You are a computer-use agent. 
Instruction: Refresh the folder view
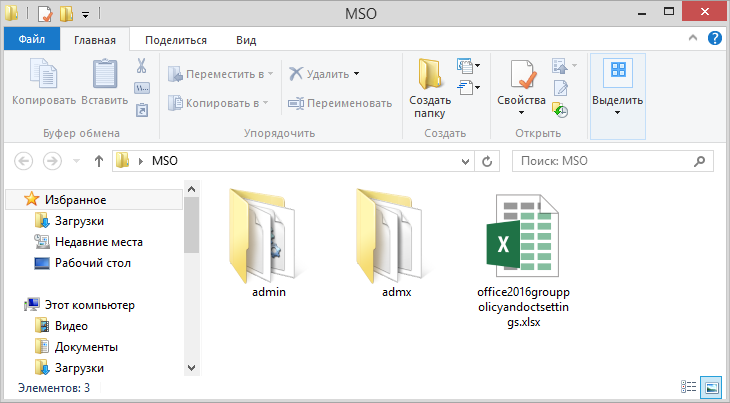point(487,161)
